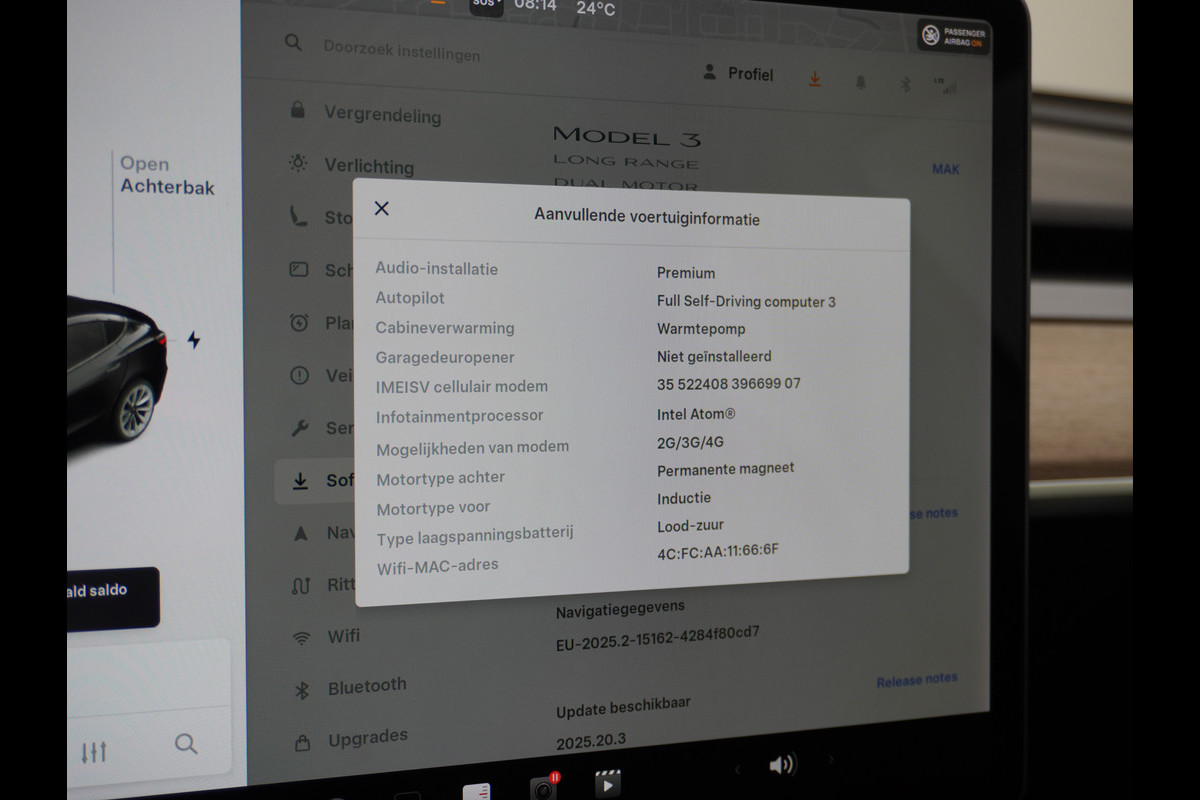The width and height of the screenshot is (1200, 800).
Task: Lower volume with the left chevron
Action: click(737, 769)
